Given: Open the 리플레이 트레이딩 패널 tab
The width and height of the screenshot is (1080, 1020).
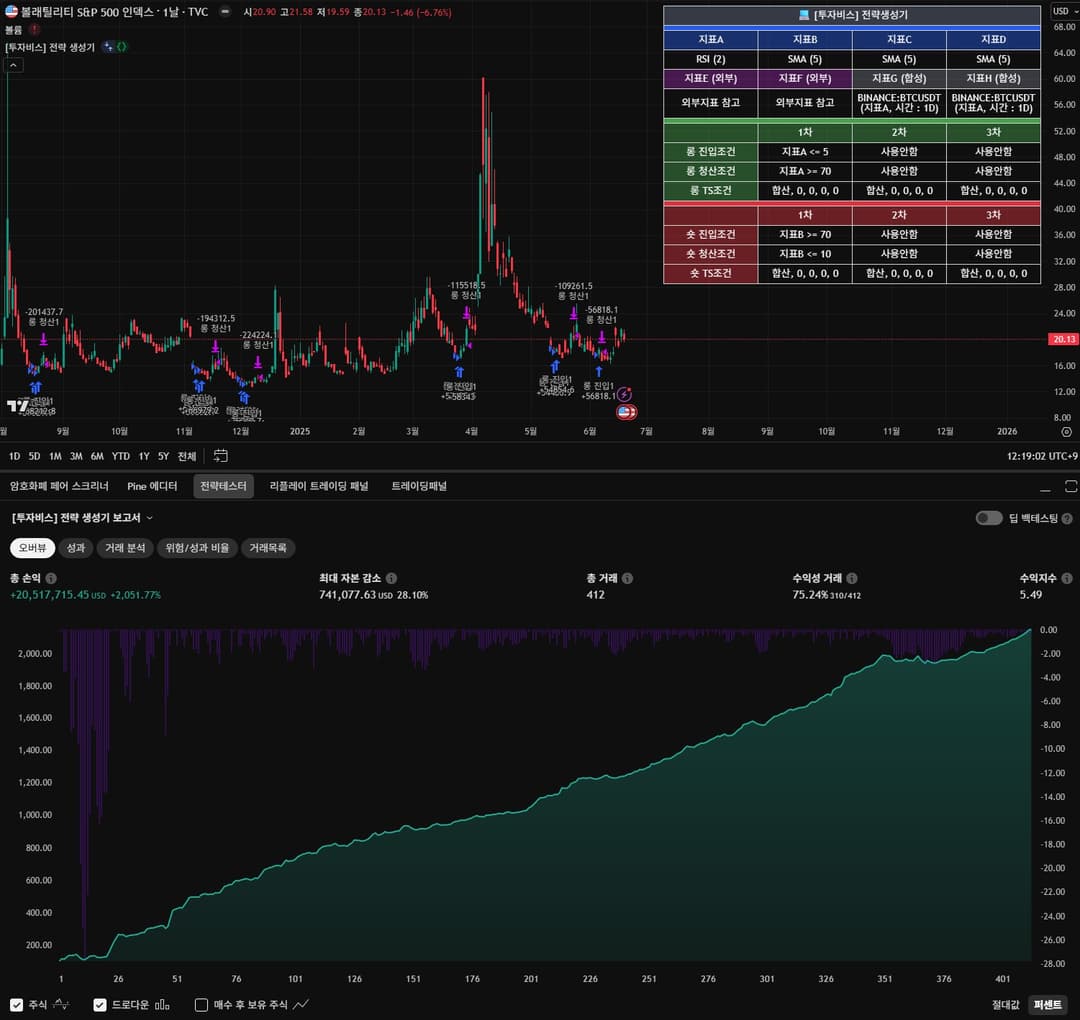Looking at the screenshot, I should [x=319, y=486].
